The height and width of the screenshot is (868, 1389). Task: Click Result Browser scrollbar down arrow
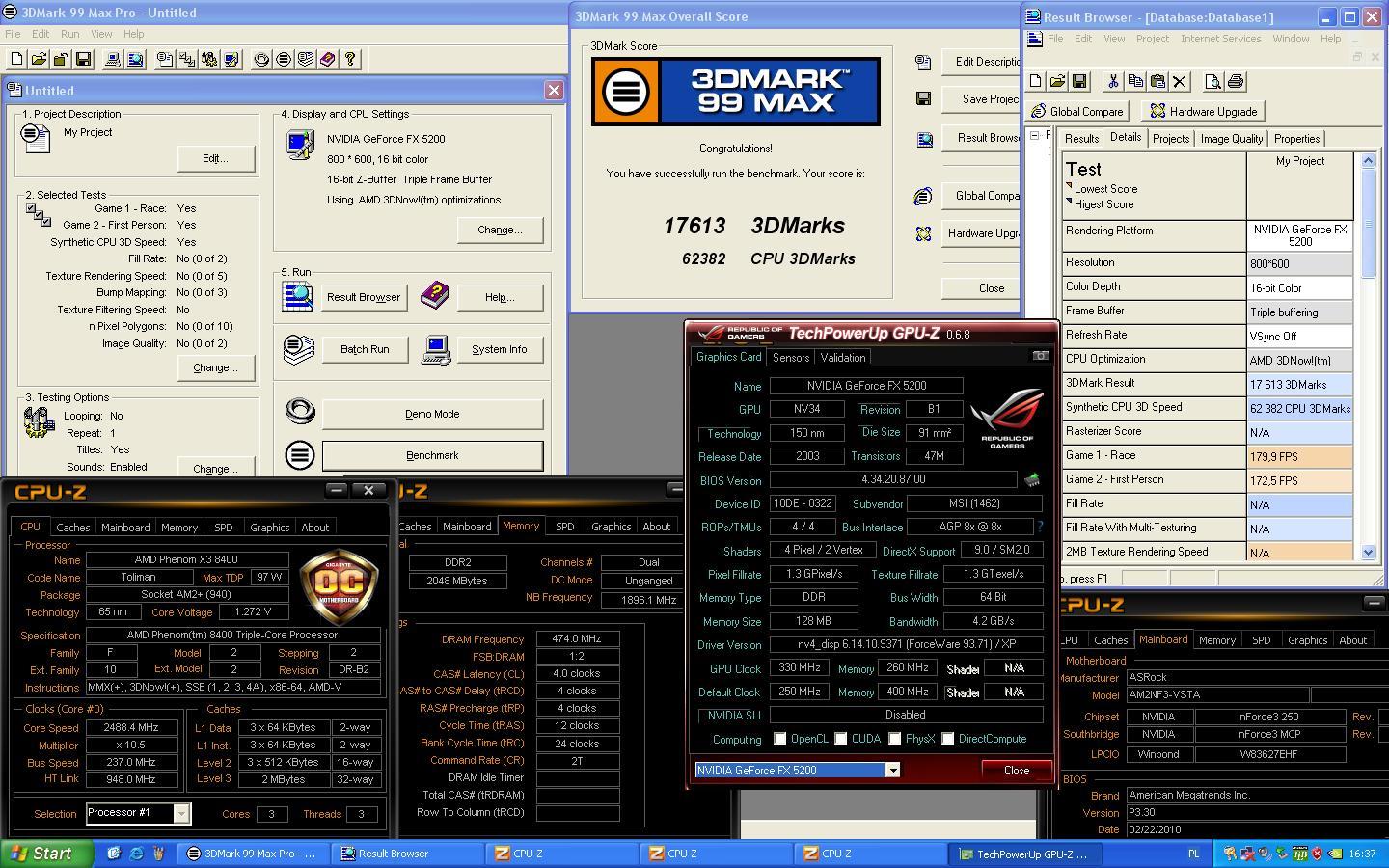click(x=1368, y=552)
